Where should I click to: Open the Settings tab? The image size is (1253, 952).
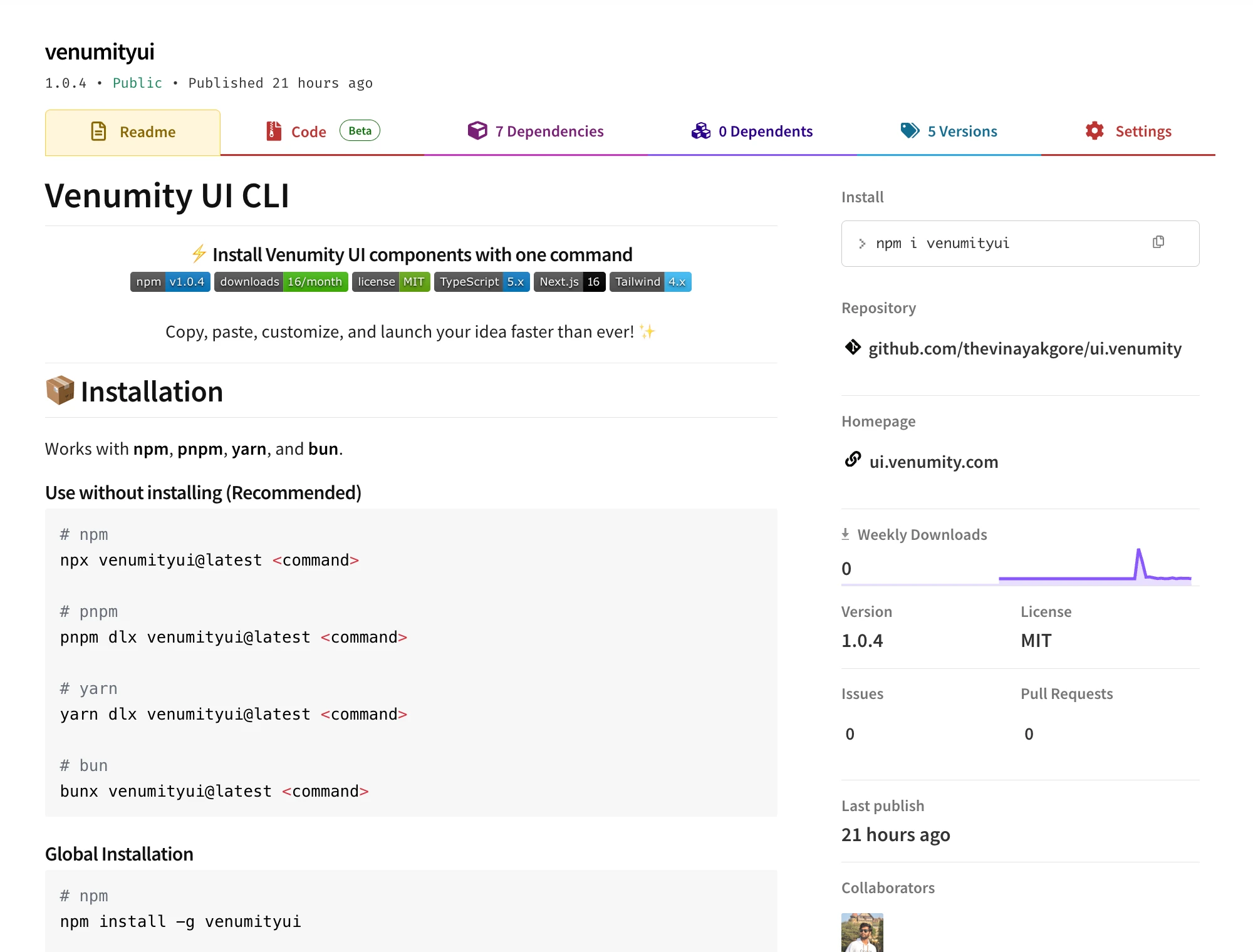pos(1128,132)
